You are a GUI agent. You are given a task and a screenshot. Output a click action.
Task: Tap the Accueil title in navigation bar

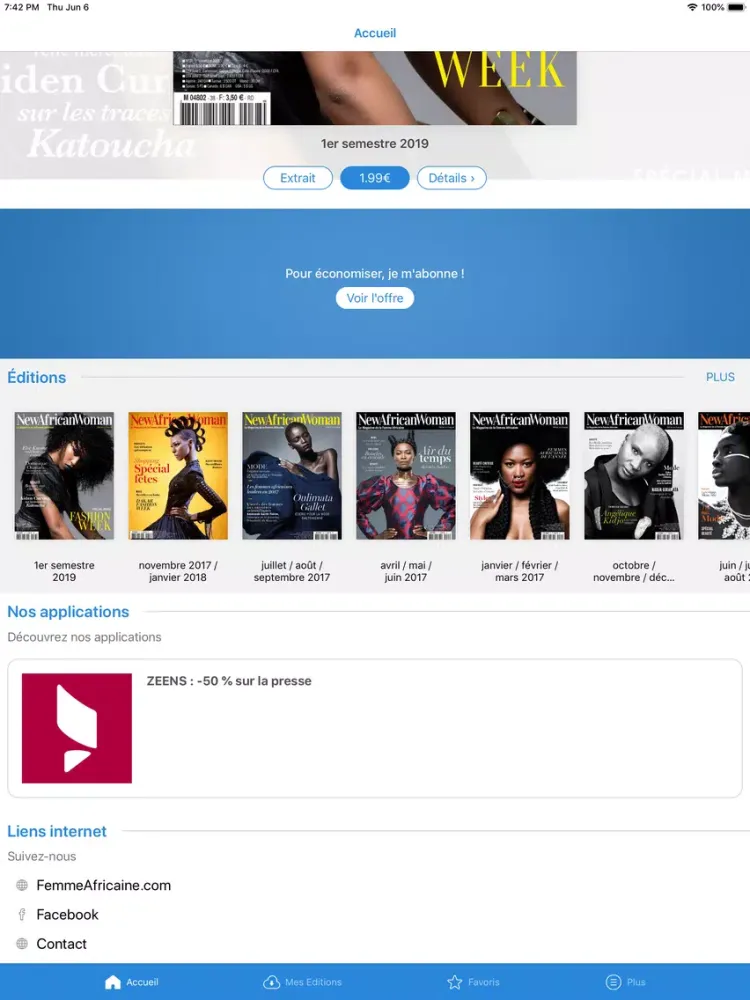(375, 33)
